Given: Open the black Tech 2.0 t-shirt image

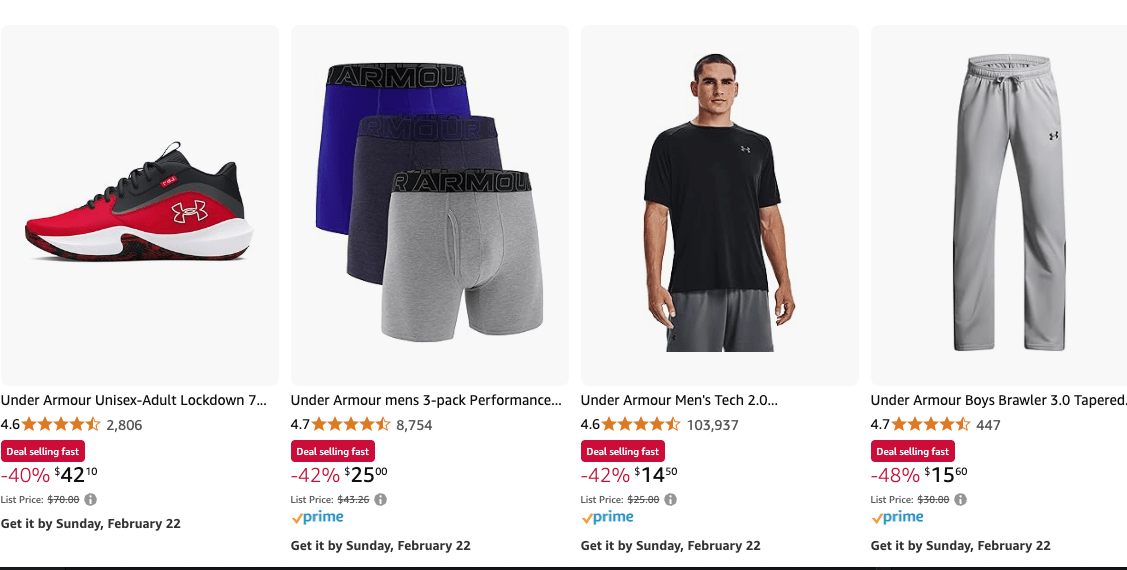Looking at the screenshot, I should coord(719,205).
